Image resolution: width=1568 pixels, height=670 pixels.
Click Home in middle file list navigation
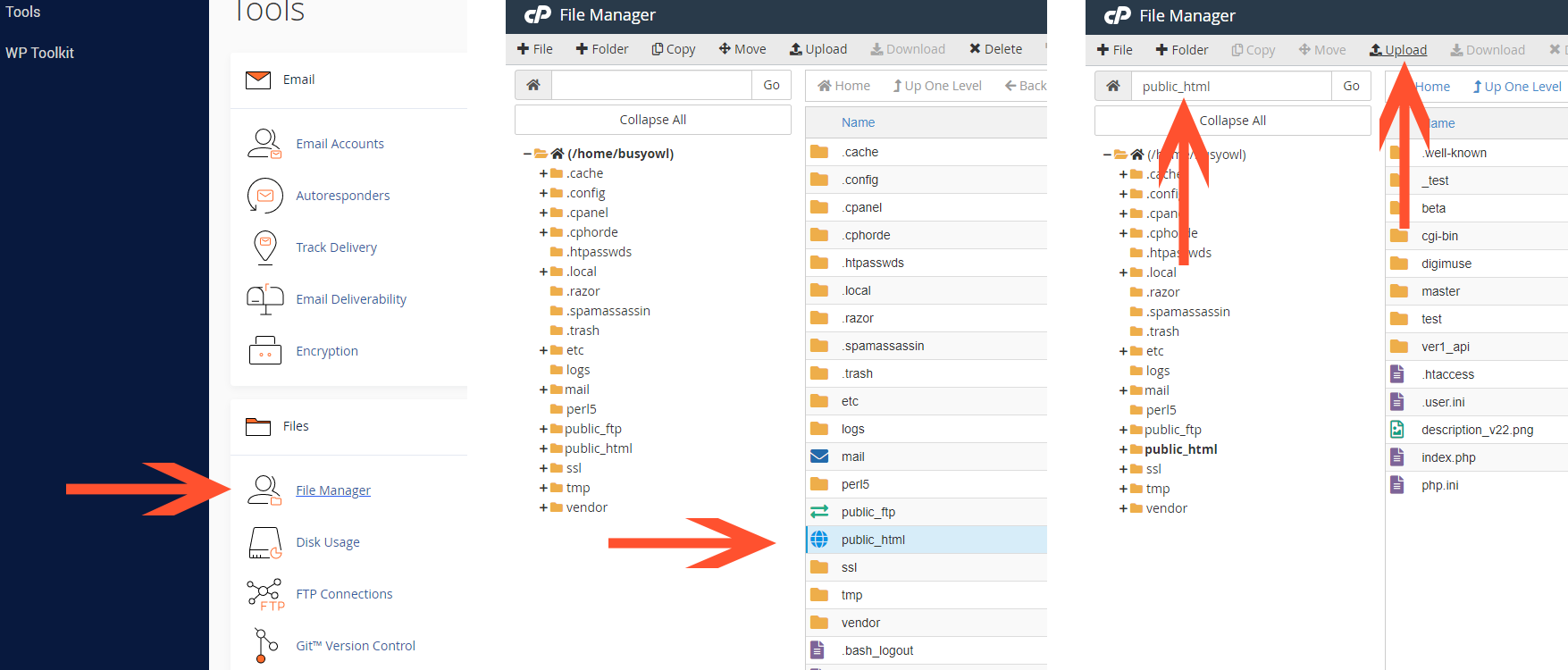click(x=844, y=86)
